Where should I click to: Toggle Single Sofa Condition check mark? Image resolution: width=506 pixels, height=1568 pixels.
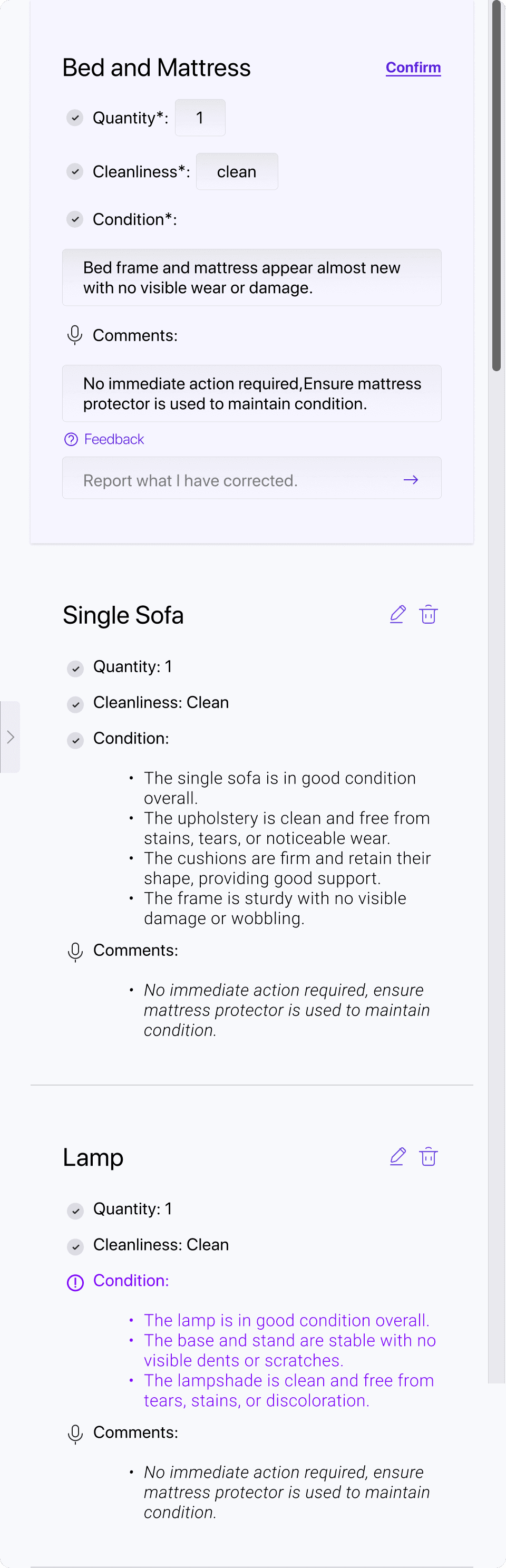(x=75, y=740)
